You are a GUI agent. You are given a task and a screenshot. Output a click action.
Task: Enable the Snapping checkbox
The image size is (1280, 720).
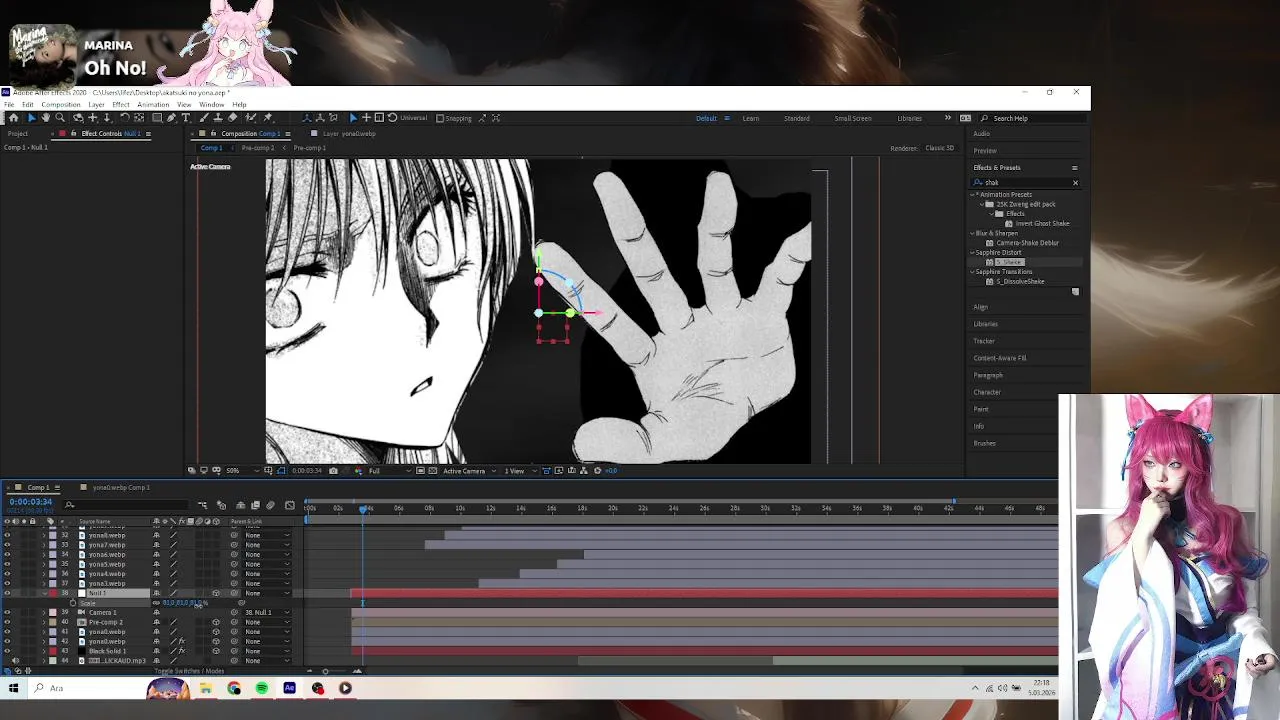[x=440, y=118]
